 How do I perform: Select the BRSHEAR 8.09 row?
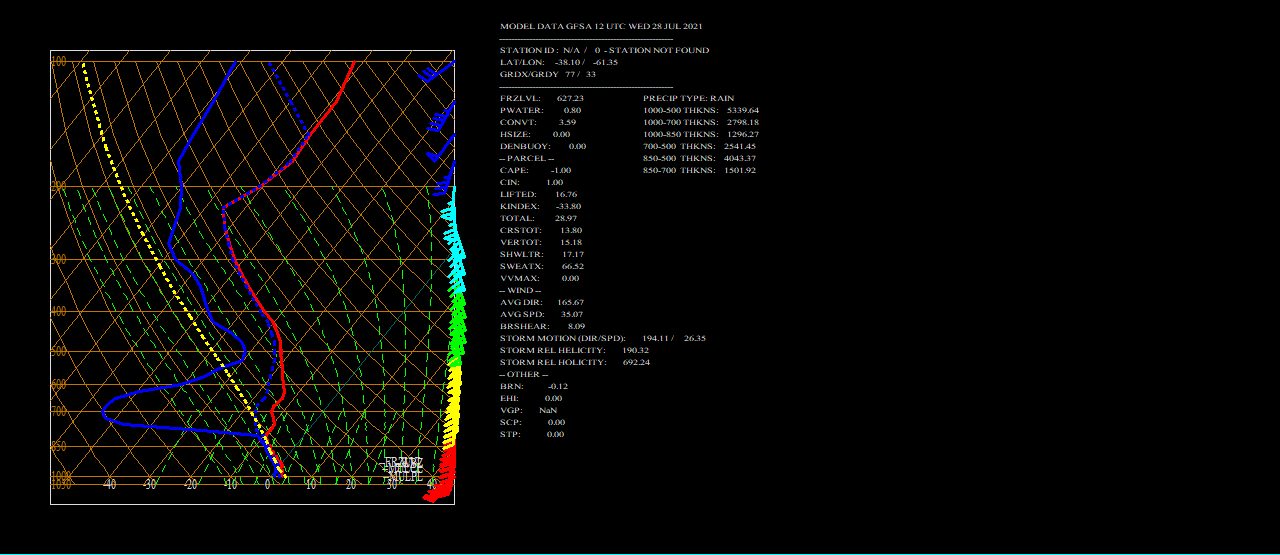[x=542, y=326]
